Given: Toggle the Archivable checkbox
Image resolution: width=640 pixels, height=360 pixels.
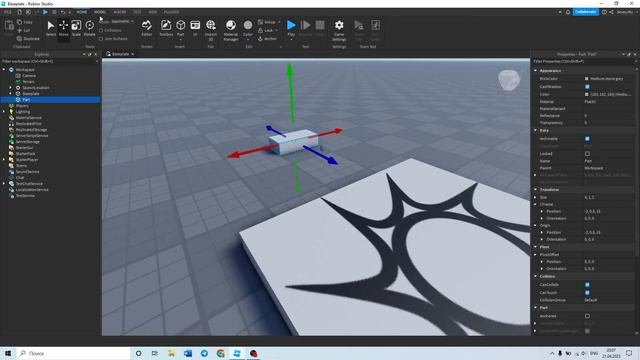Looking at the screenshot, I should 587,139.
